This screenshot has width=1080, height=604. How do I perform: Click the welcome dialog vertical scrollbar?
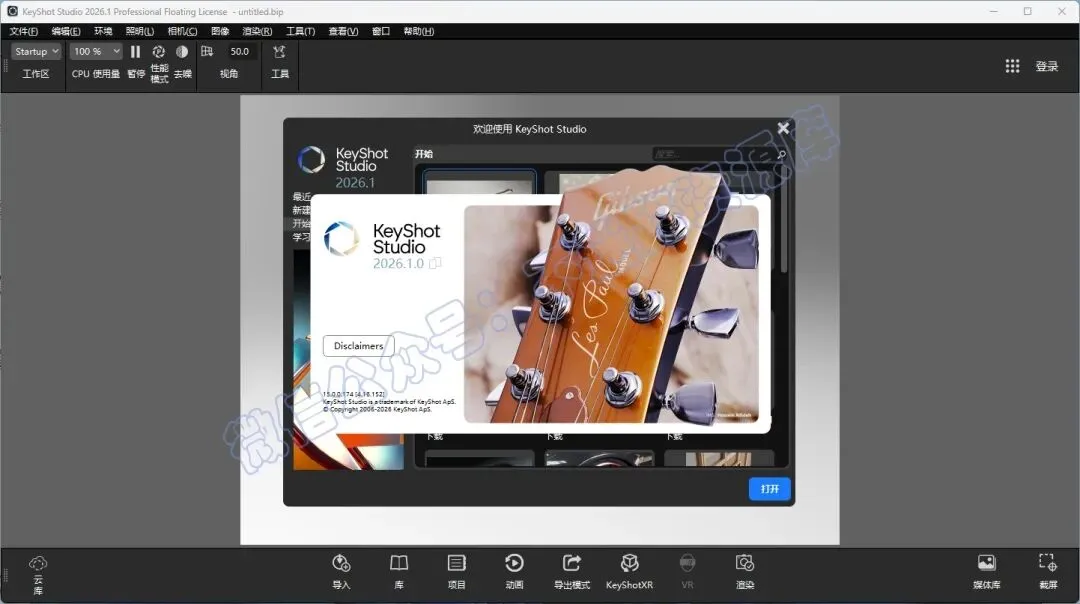(784, 220)
